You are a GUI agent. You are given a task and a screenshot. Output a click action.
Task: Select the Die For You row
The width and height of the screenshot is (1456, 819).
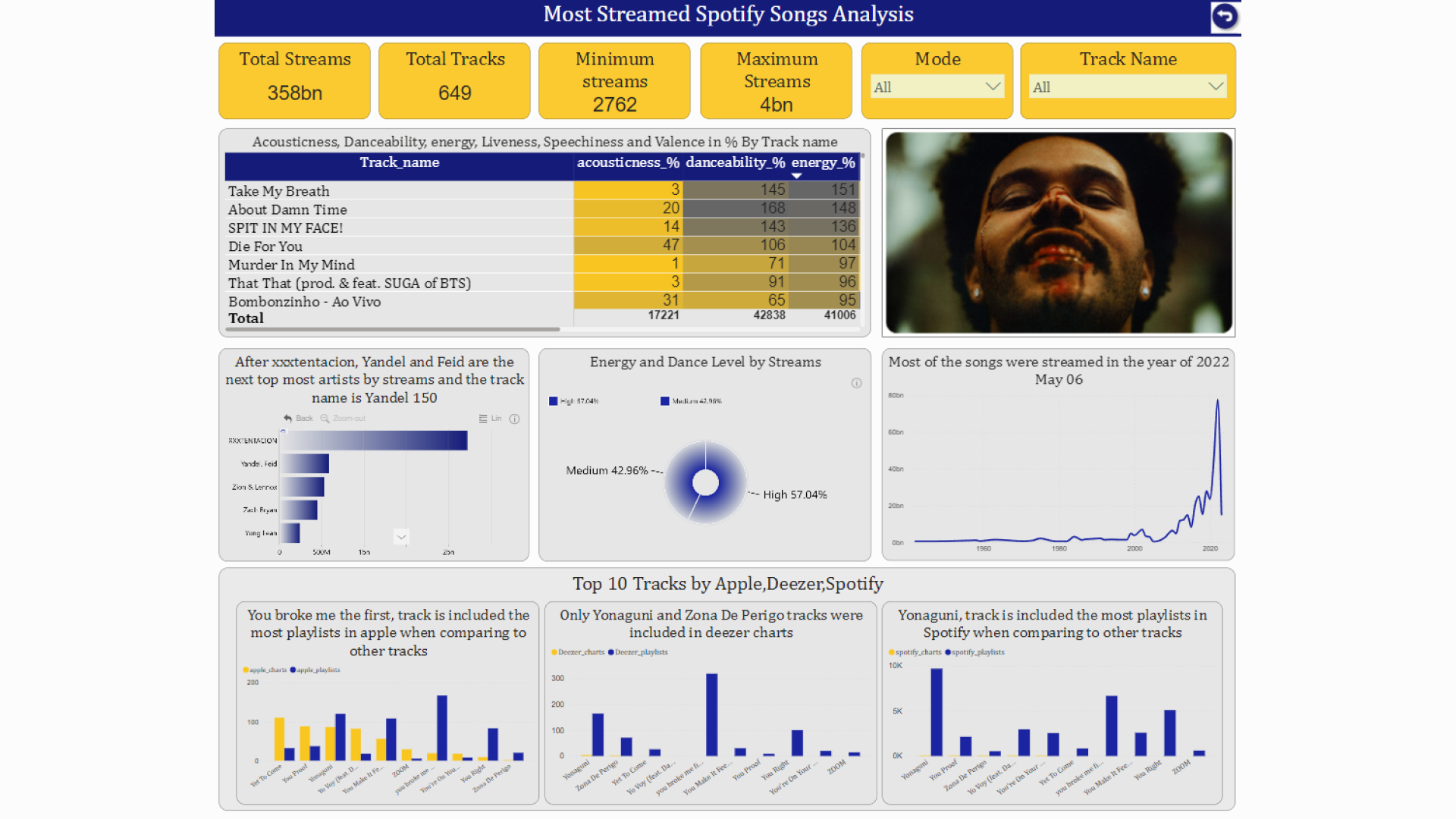[x=542, y=246]
